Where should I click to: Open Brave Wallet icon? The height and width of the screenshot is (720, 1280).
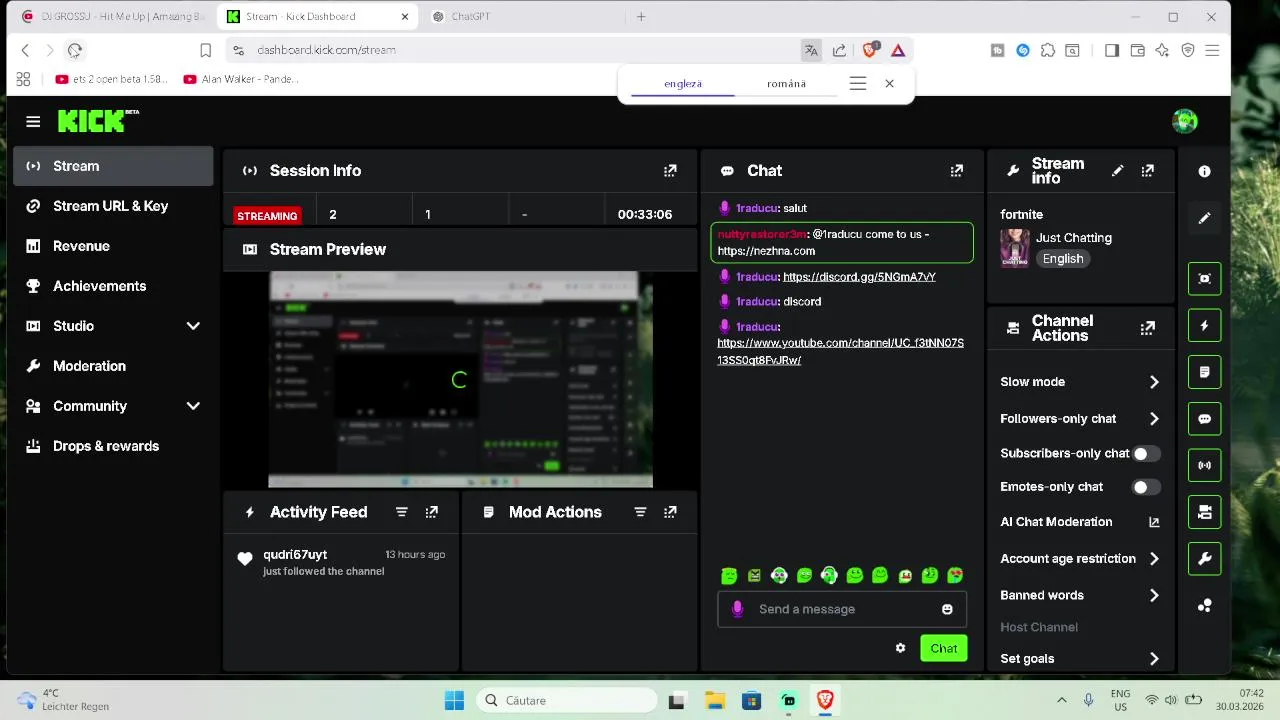1137,50
